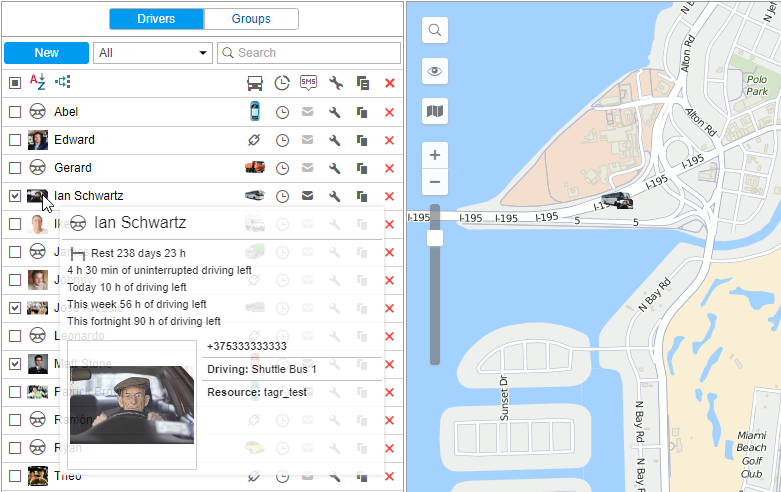Click the wrench header icon
This screenshot has width=781, height=492.
click(336, 83)
